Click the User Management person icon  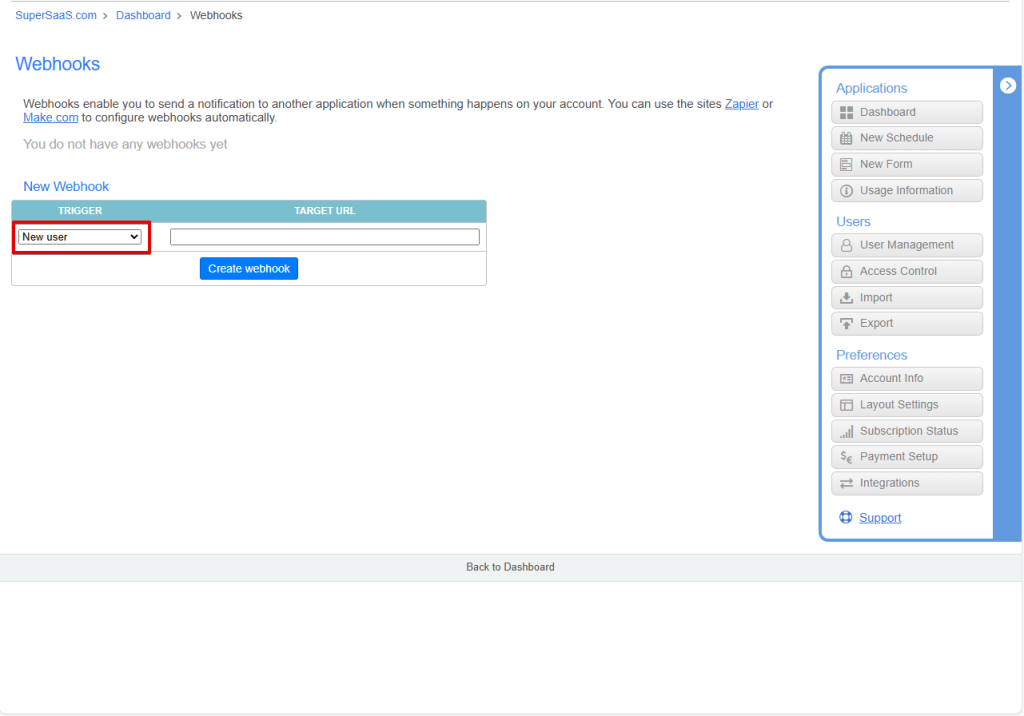pyautogui.click(x=846, y=245)
